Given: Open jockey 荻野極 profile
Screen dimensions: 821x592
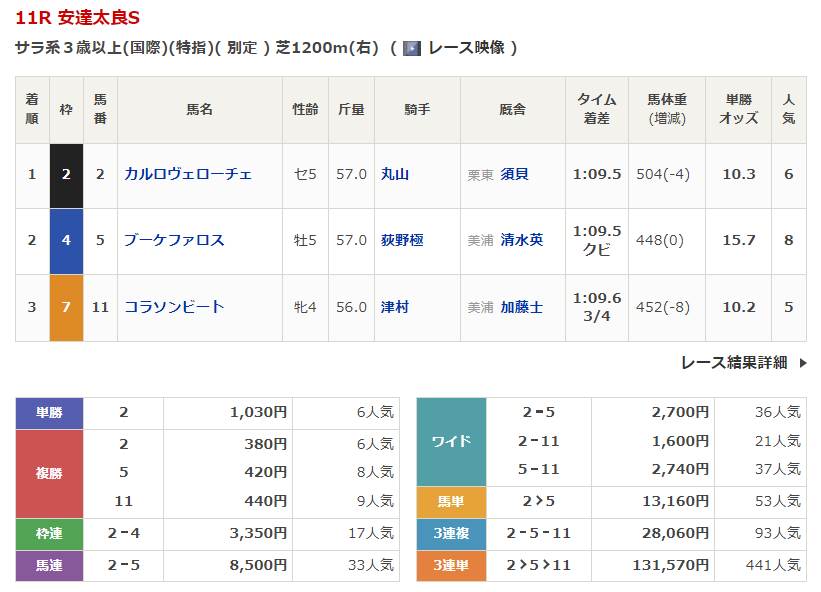Looking at the screenshot, I should click(402, 240).
